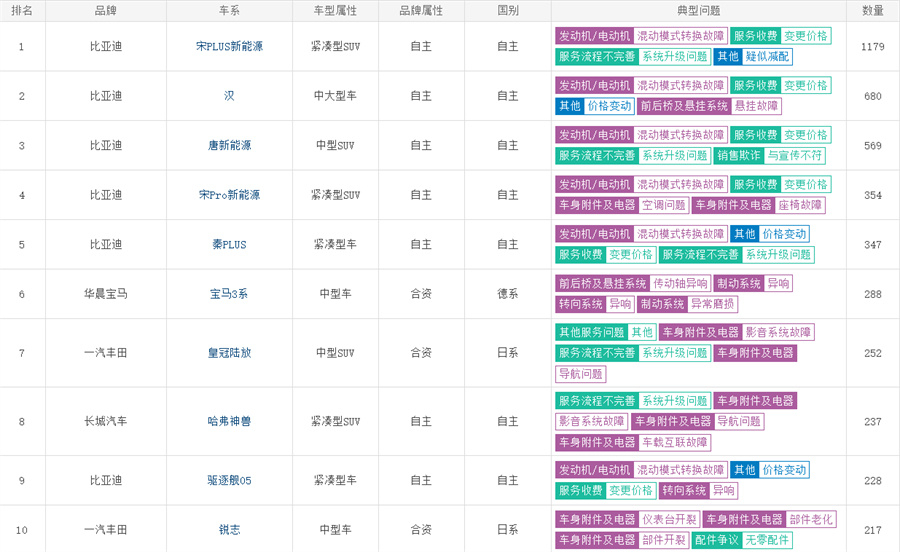The height and width of the screenshot is (552, 900).
Task: Open the 宝马3系 car series link
Action: (229, 294)
